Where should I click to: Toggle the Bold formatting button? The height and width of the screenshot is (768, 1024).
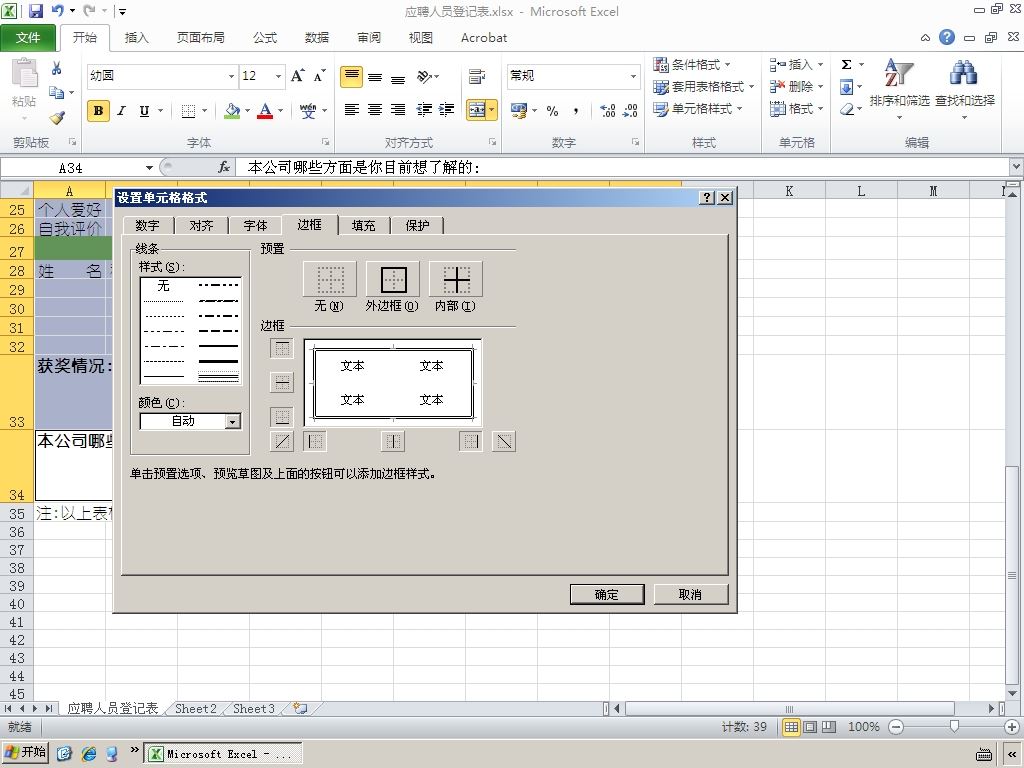98,111
